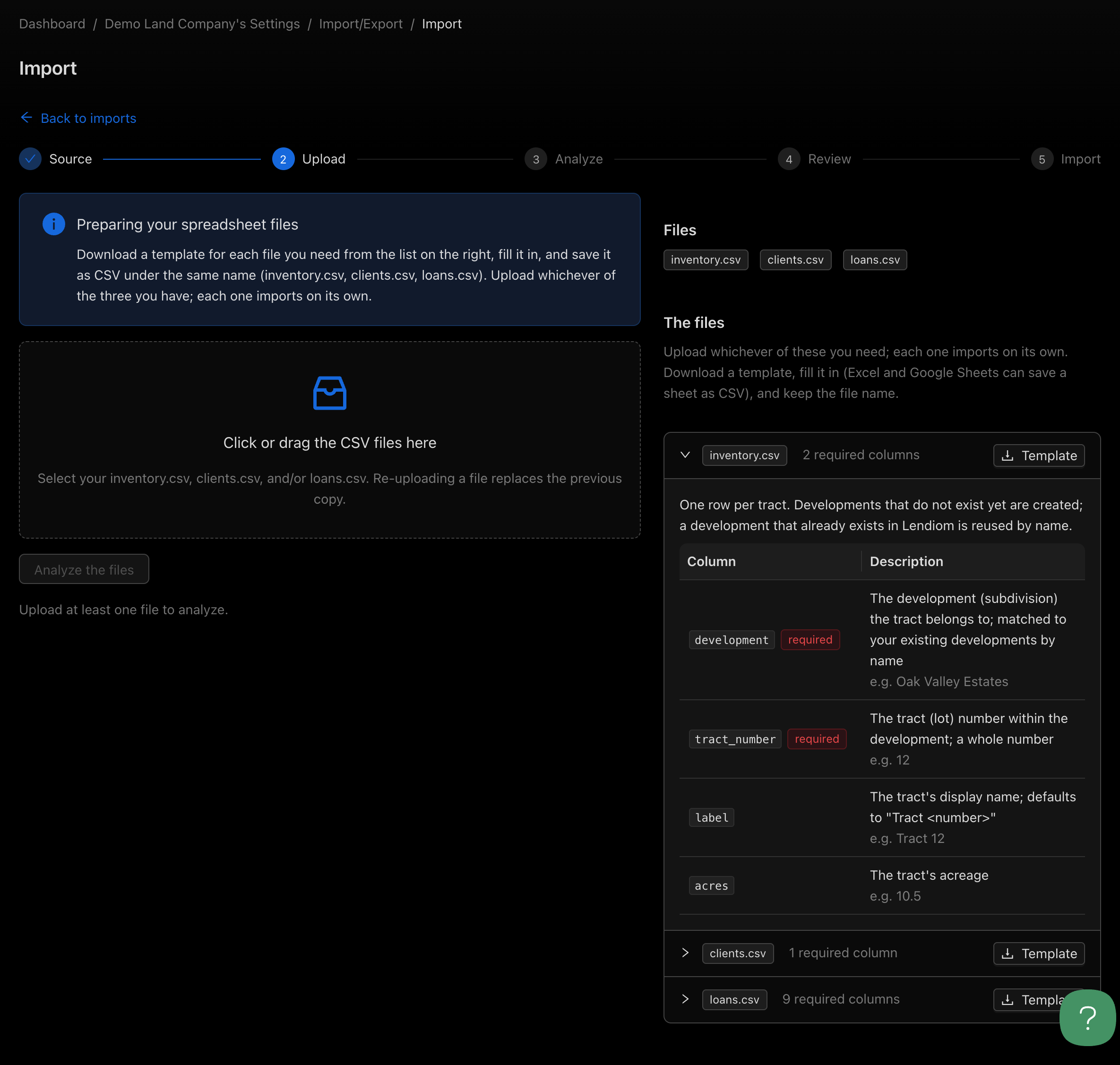
Task: Click the inbox upload icon in the drop zone
Action: click(330, 393)
